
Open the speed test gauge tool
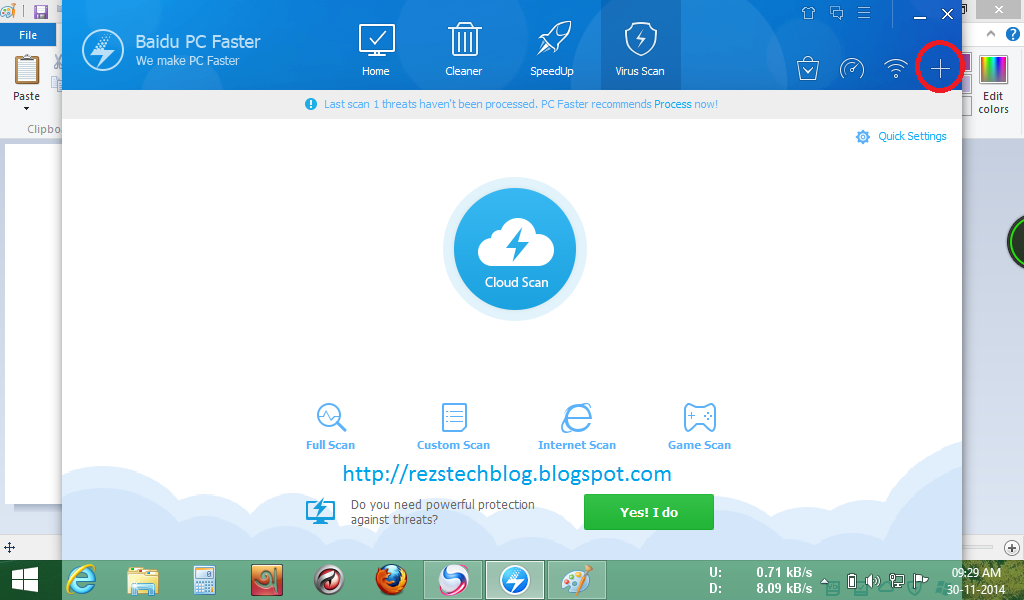[852, 69]
